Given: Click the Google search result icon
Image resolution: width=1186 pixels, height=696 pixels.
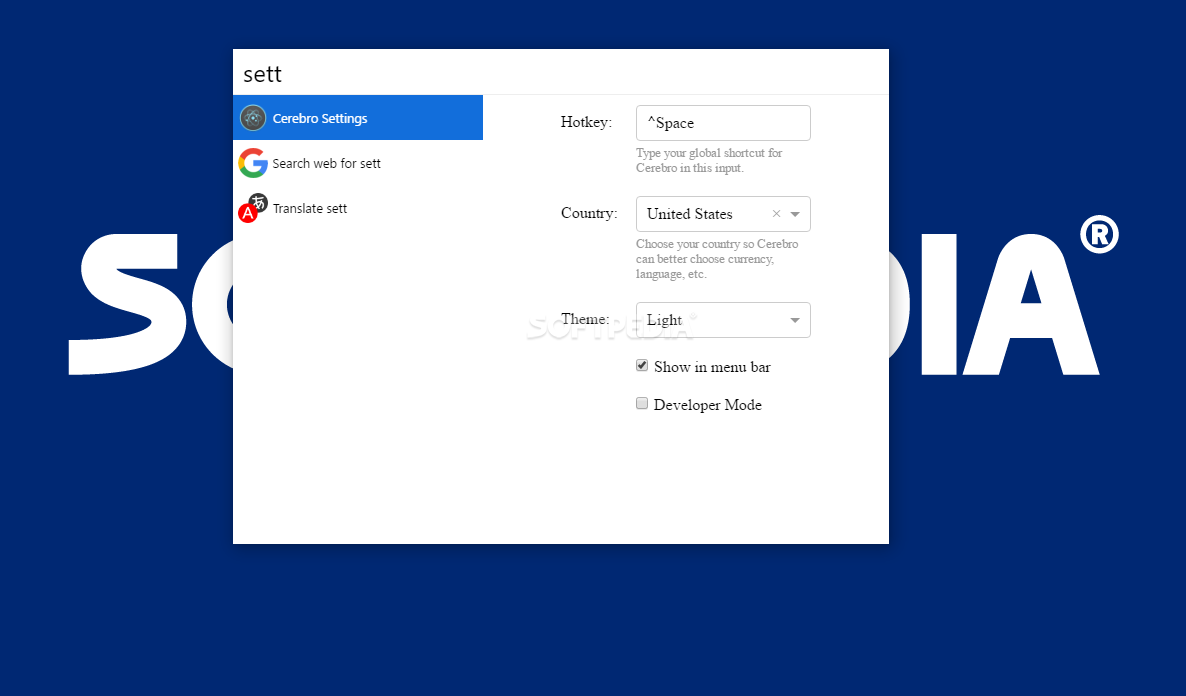Looking at the screenshot, I should point(253,163).
